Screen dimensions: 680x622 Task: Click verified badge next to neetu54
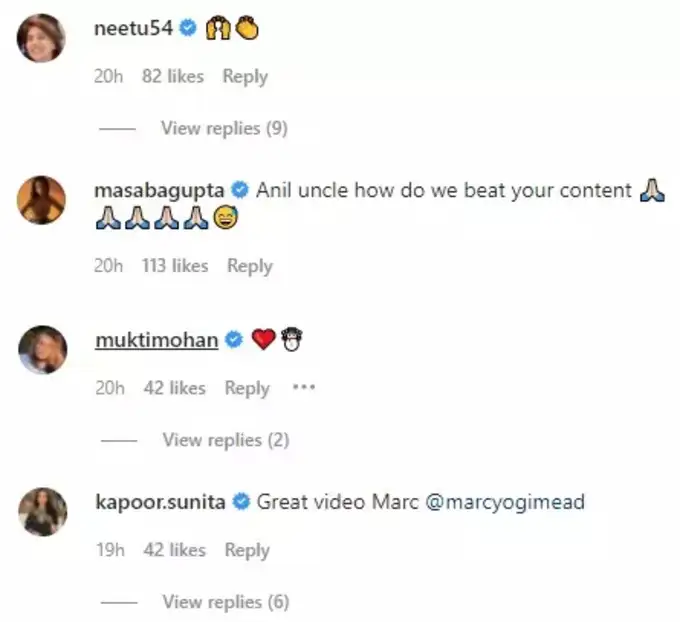click(x=187, y=30)
